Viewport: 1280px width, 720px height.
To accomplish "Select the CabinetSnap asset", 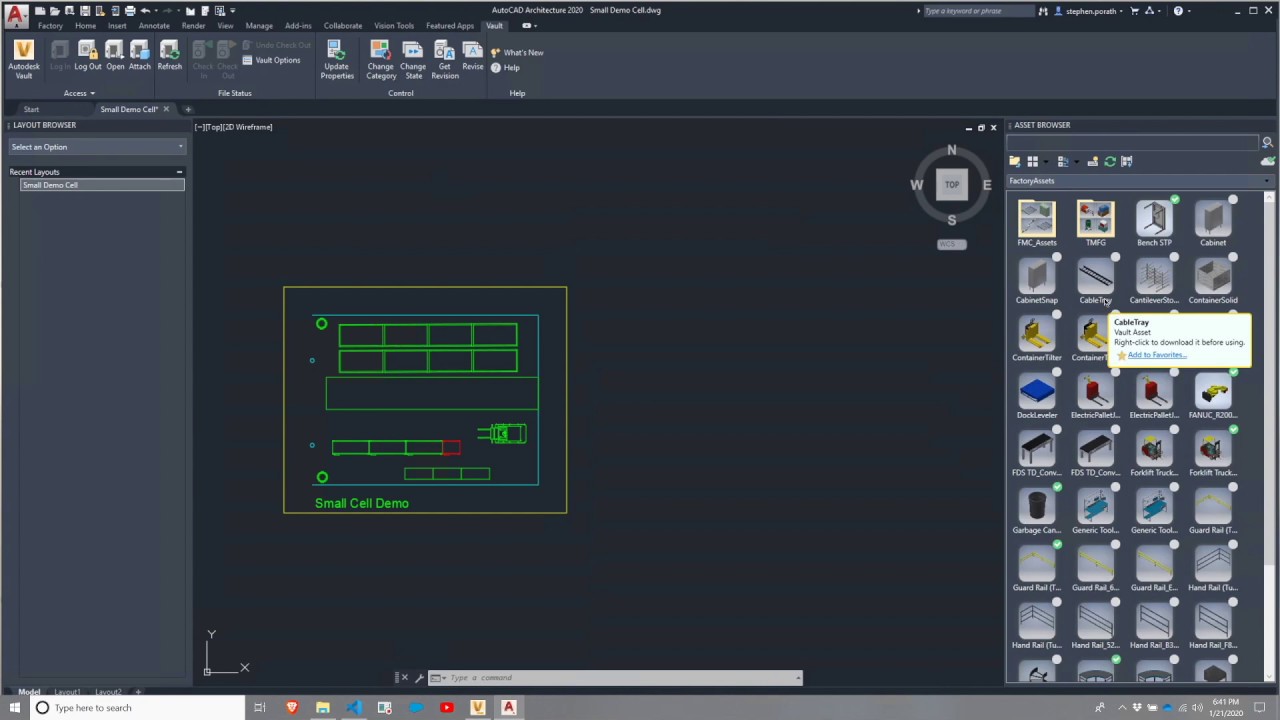I will pyautogui.click(x=1036, y=280).
